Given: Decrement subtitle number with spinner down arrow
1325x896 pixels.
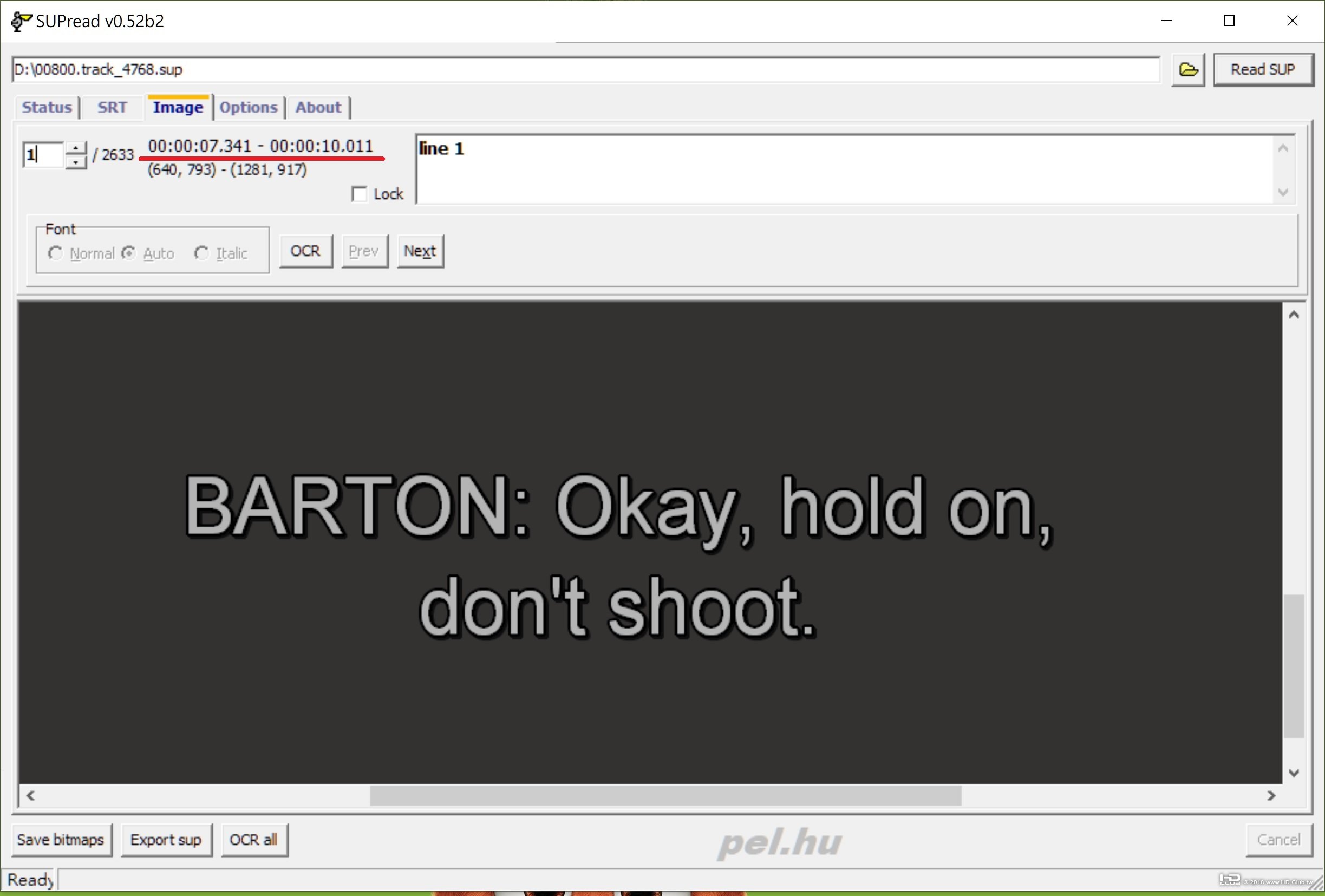Looking at the screenshot, I should [x=76, y=162].
